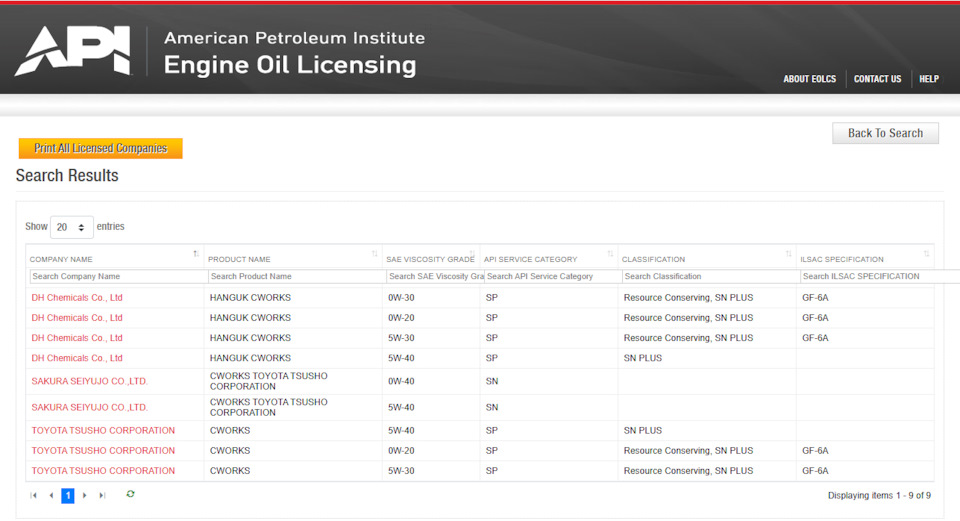Click Engine Oil Licensing title
Image resolution: width=960 pixels, height=521 pixels.
tap(290, 65)
